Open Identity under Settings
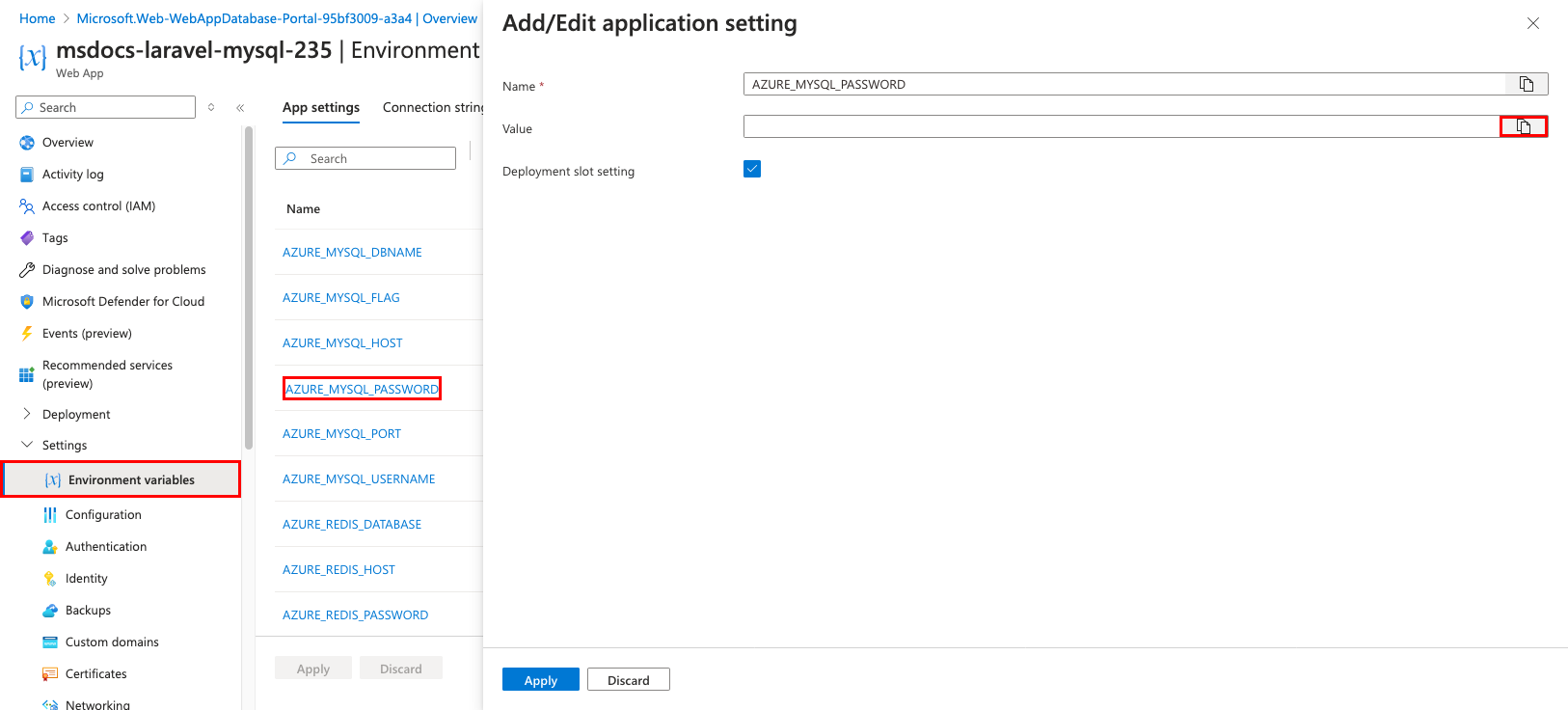 click(x=86, y=578)
